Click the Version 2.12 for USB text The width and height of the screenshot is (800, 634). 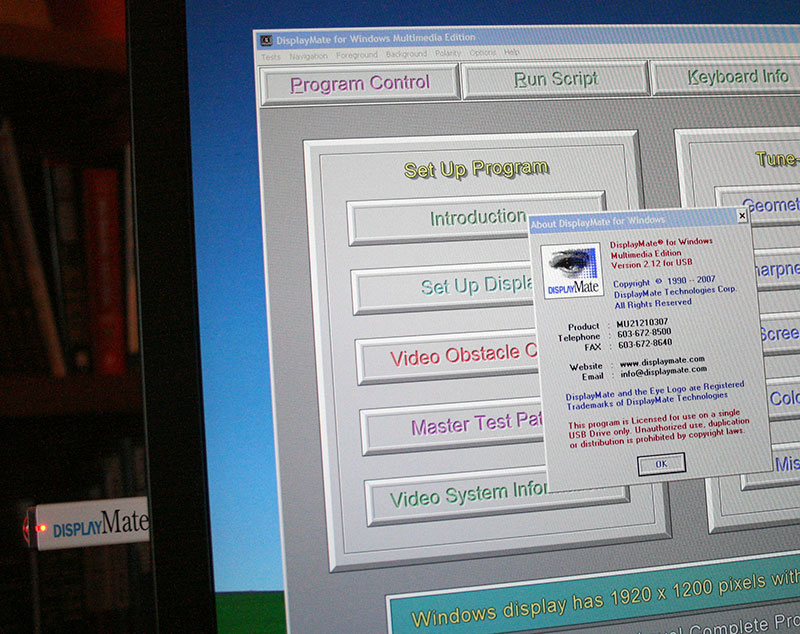[x=652, y=264]
